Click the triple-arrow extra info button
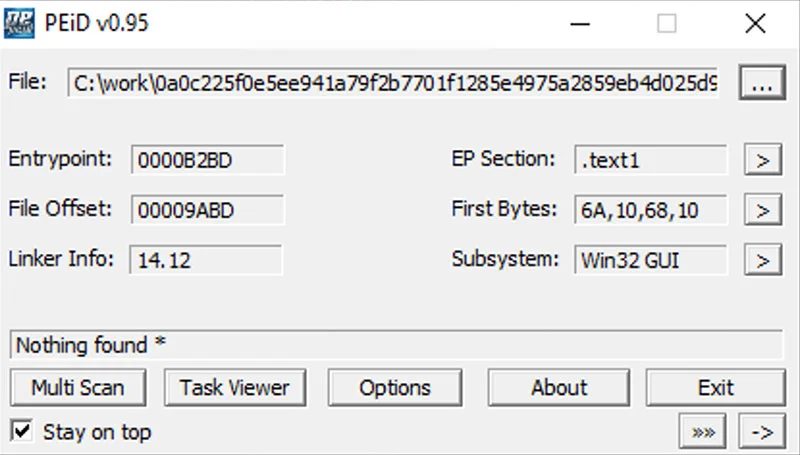 pos(703,432)
